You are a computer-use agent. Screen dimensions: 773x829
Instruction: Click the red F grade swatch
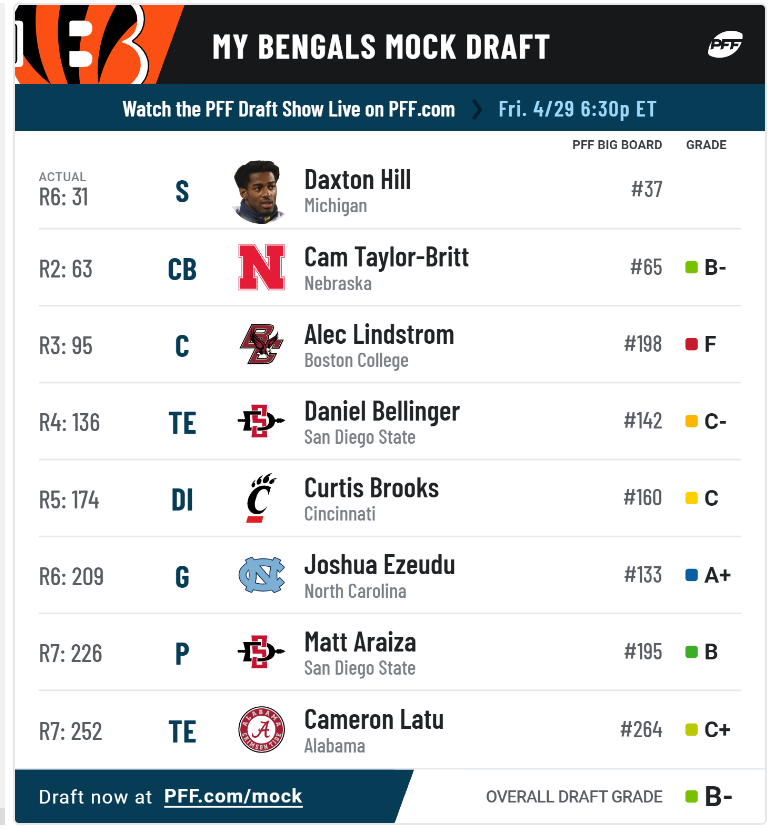[x=691, y=344]
